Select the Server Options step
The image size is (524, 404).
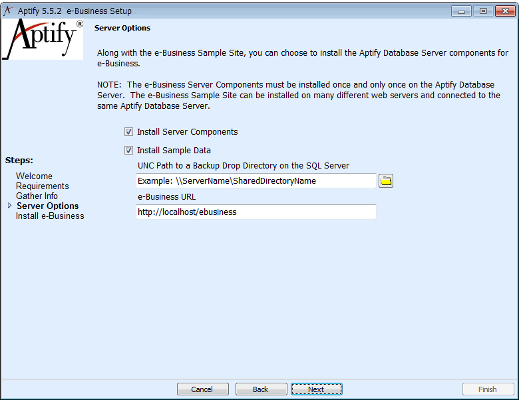(47, 206)
